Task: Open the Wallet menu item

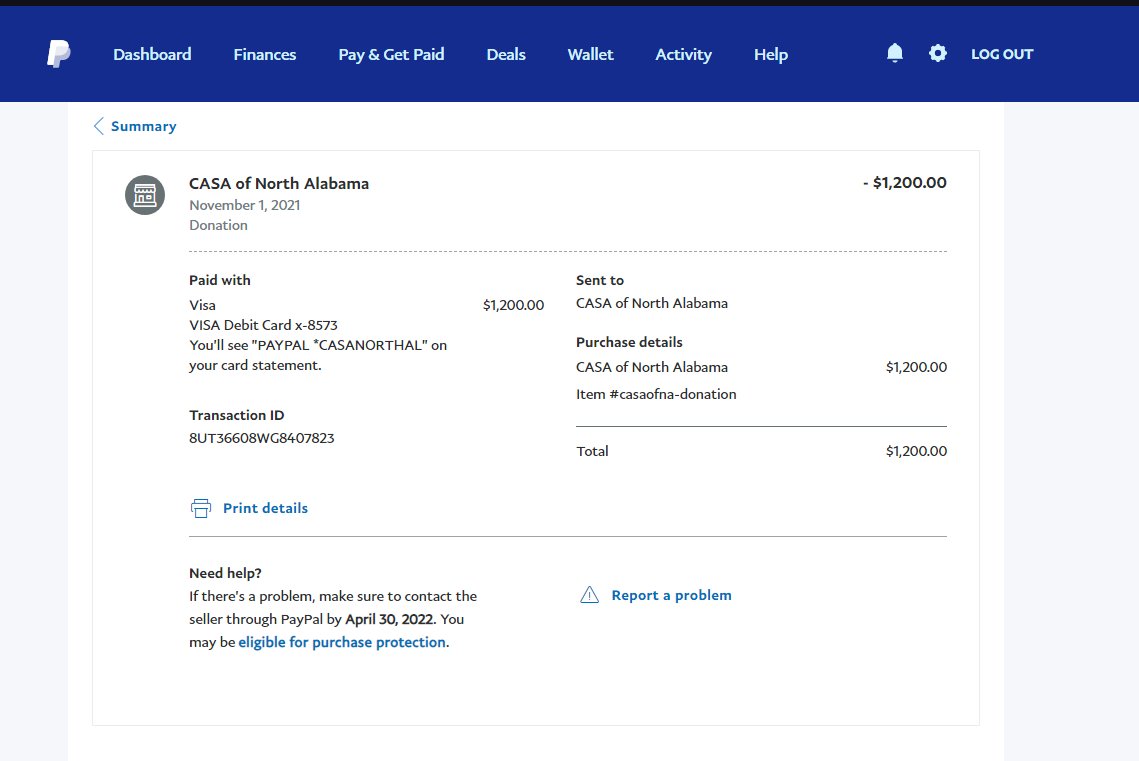Action: (x=591, y=54)
